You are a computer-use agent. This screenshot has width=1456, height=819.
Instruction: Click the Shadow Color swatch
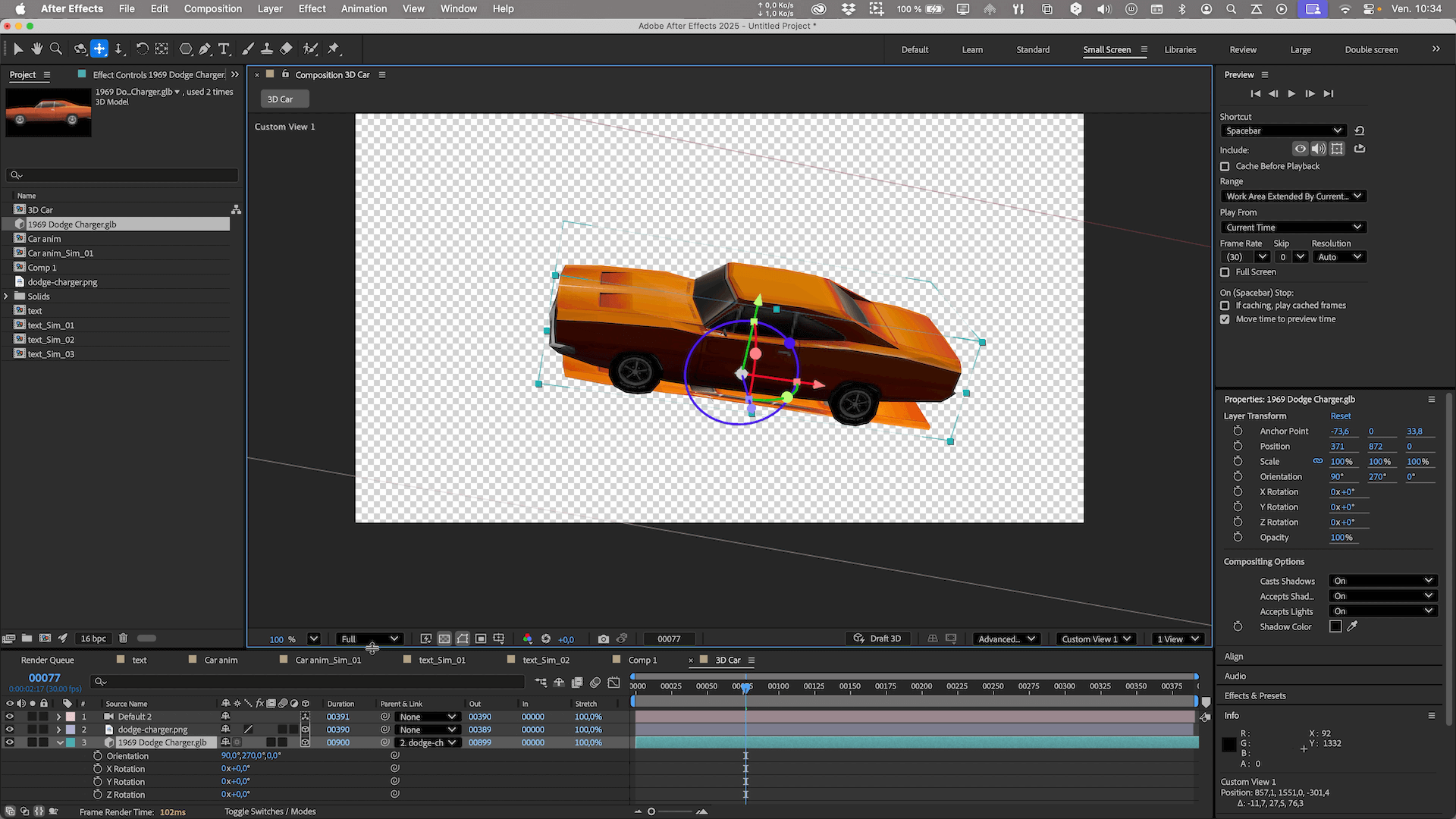pos(1335,626)
